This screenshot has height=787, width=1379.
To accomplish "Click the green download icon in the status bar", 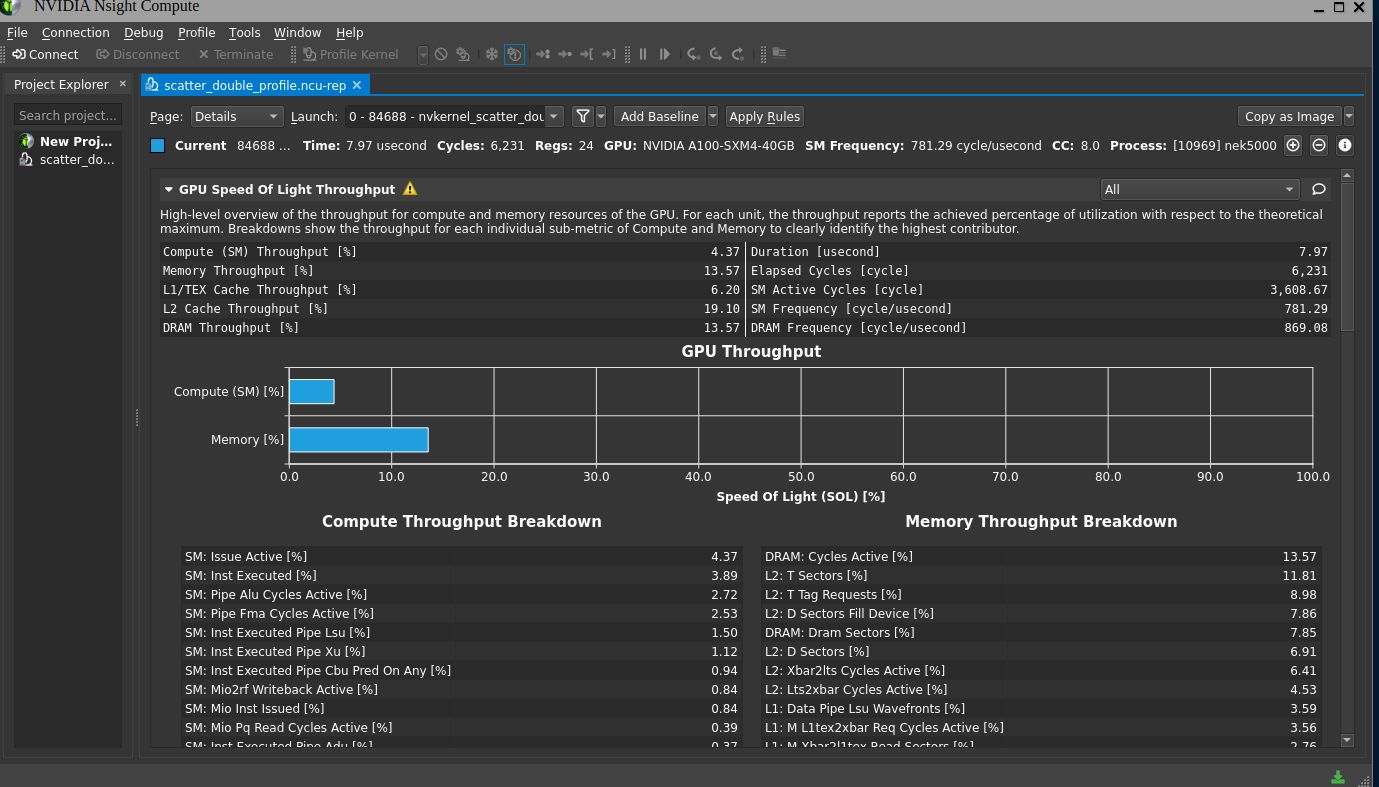I will (x=1337, y=776).
